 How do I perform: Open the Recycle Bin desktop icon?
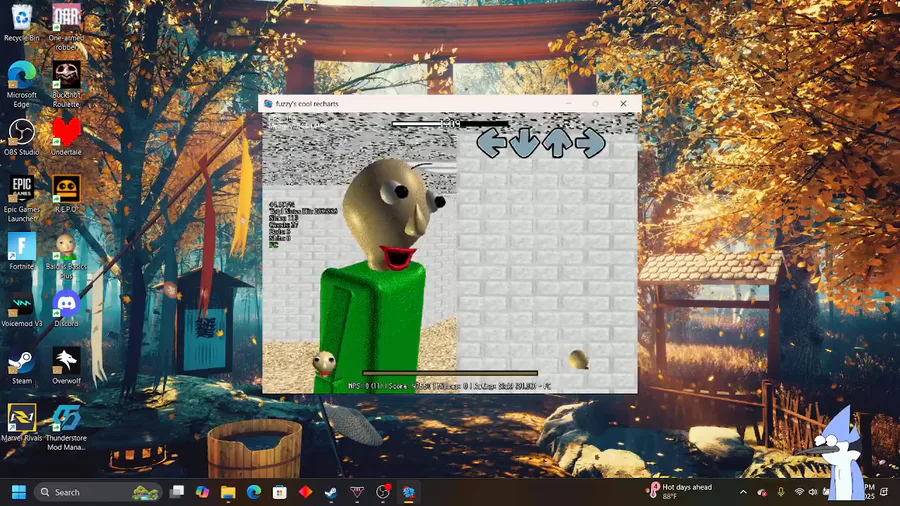coord(22,23)
